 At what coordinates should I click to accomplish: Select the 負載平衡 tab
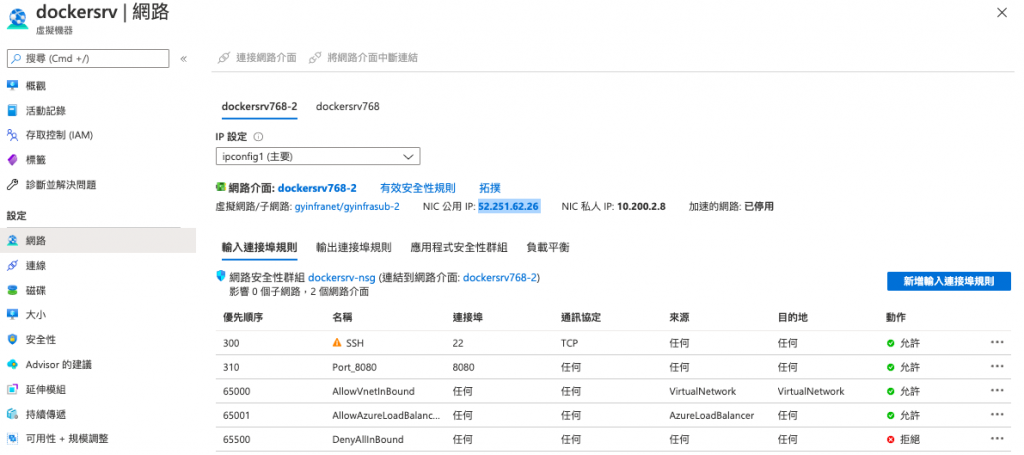click(x=547, y=247)
